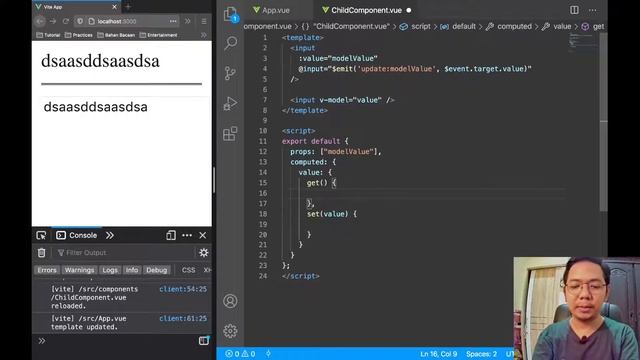Image resolution: width=640 pixels, height=360 pixels.
Task: Open editor More Actions ellipsis
Action: 592,10
